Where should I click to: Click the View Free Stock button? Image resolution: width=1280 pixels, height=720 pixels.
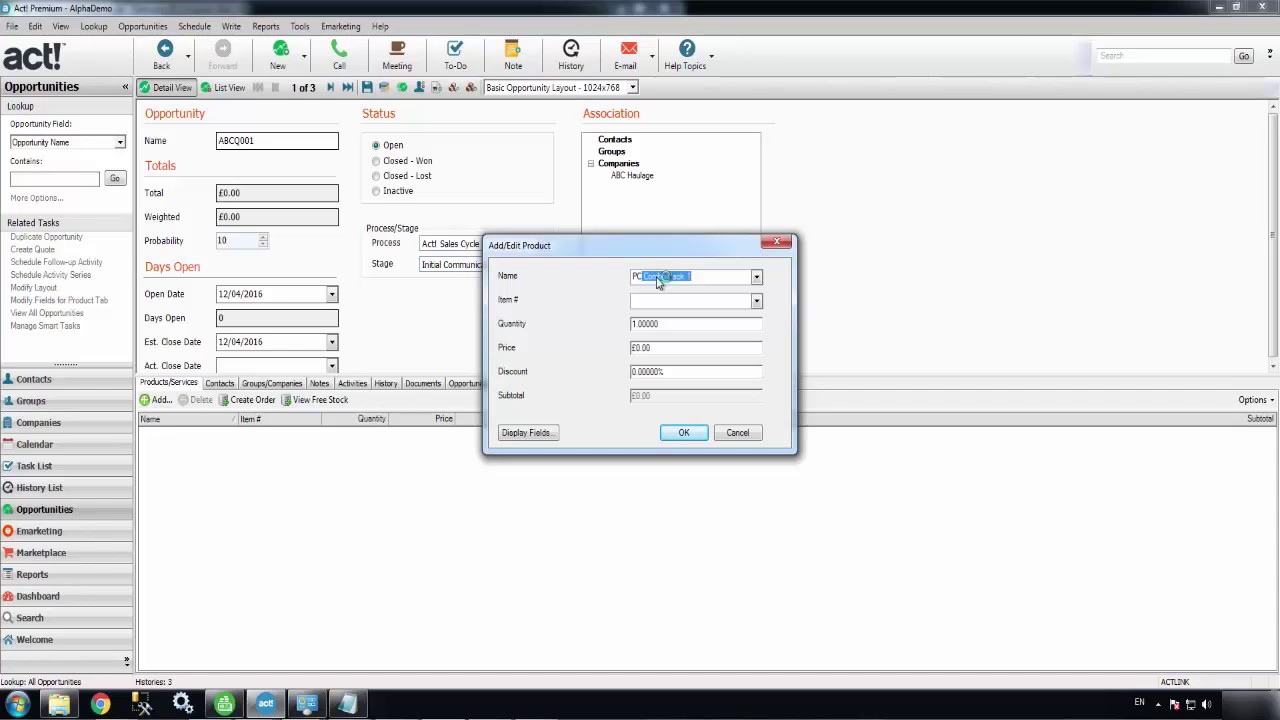[x=315, y=400]
